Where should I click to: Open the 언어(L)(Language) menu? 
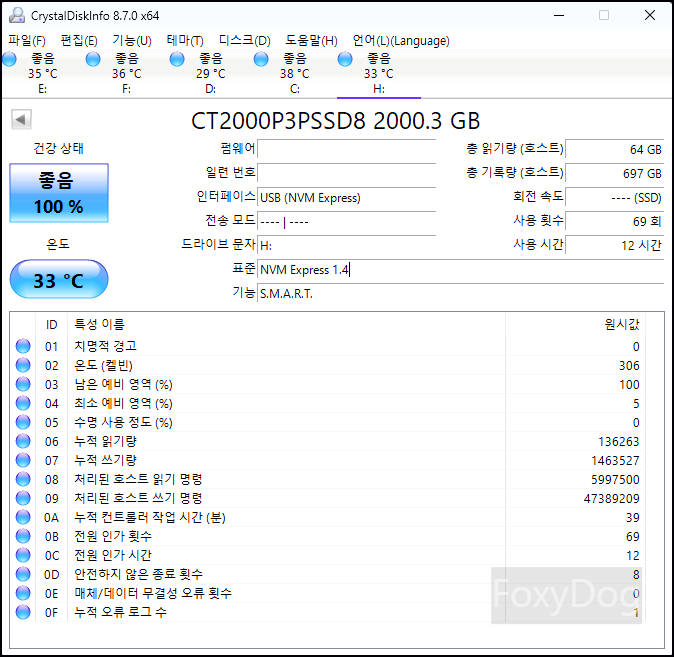[401, 40]
